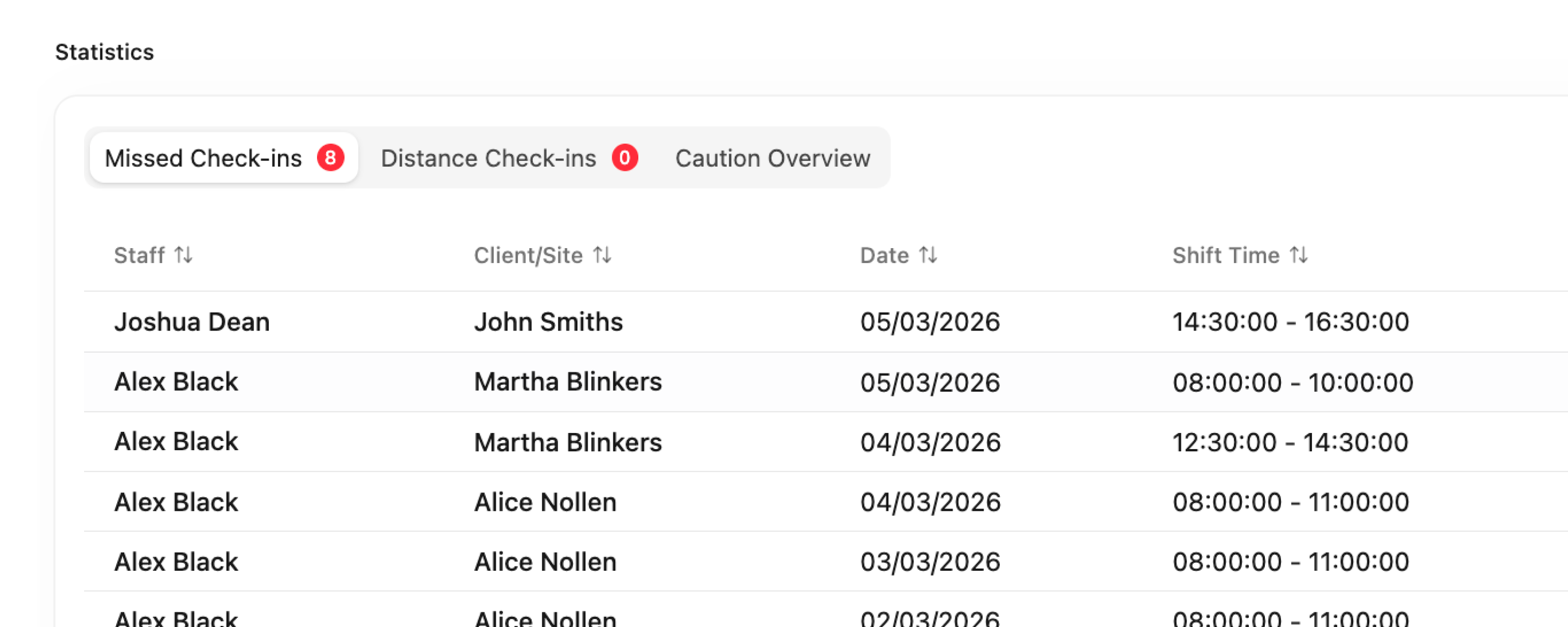Screen dimensions: 1568x627
Task: Click Martha Blinkers on 04/03/2026 row
Action: 567,442
